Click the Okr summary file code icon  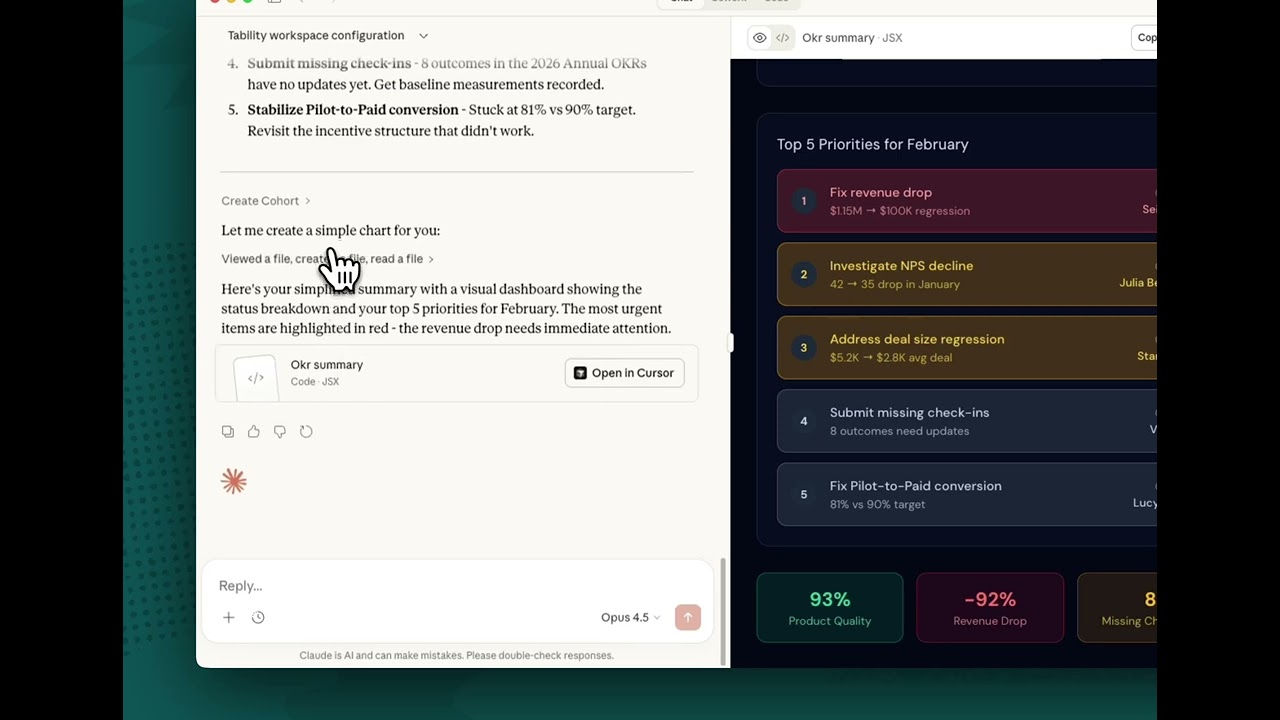[256, 378]
